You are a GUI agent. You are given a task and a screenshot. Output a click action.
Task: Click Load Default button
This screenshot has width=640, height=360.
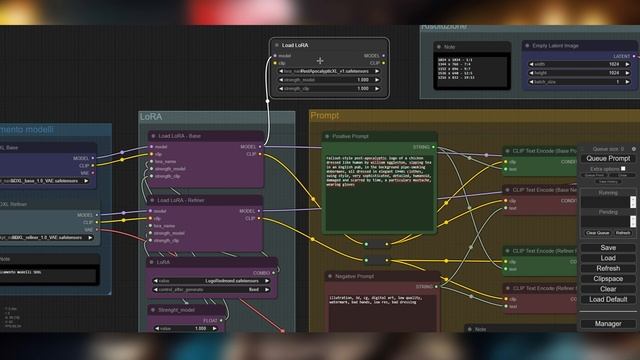(608, 299)
